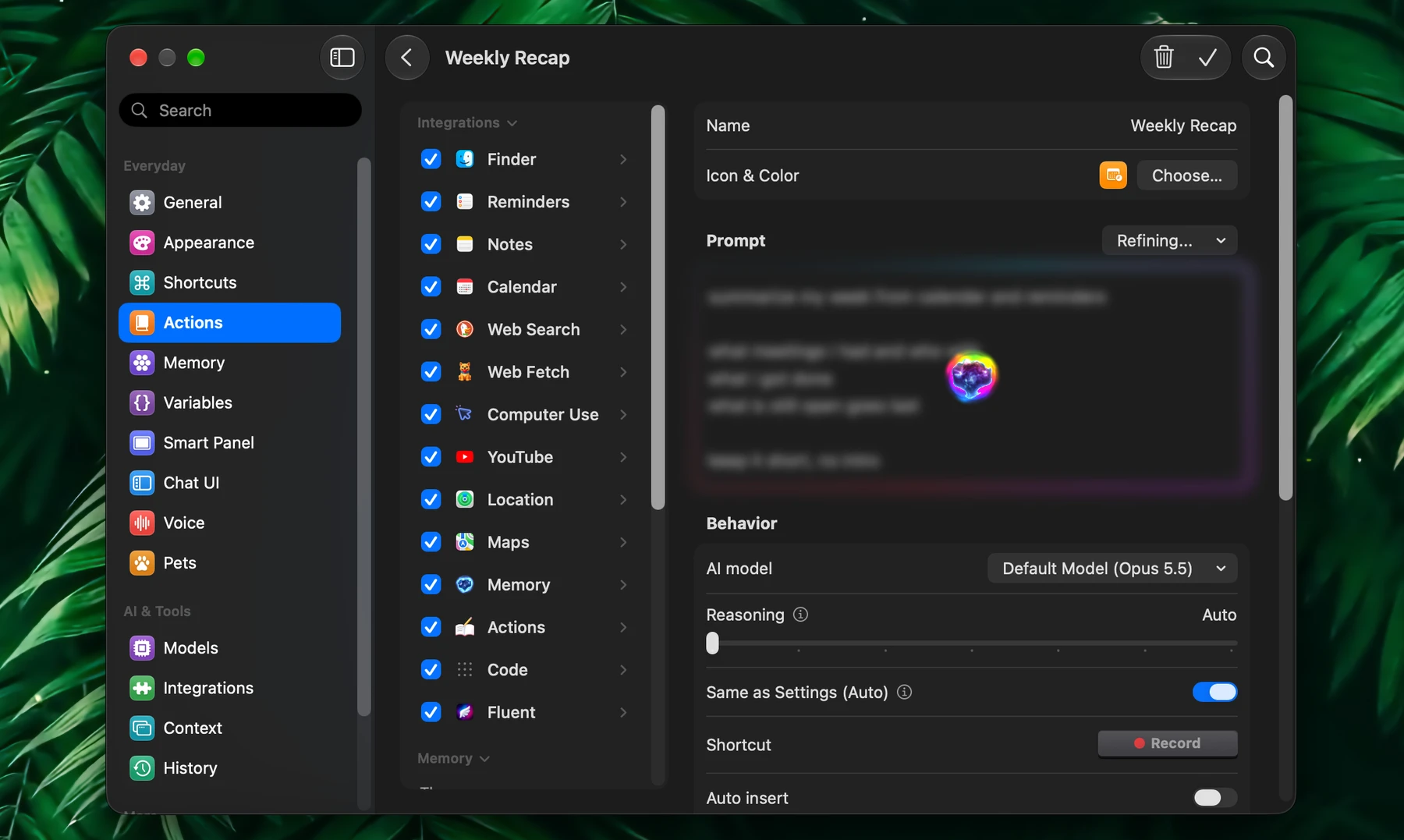1404x840 pixels.
Task: Open the Refining prompt dropdown
Action: pyautogui.click(x=1169, y=240)
